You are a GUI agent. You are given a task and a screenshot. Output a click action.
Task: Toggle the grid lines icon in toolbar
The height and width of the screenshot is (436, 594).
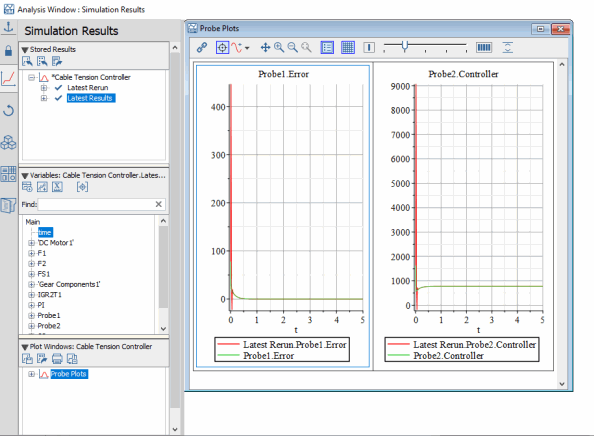pos(348,47)
